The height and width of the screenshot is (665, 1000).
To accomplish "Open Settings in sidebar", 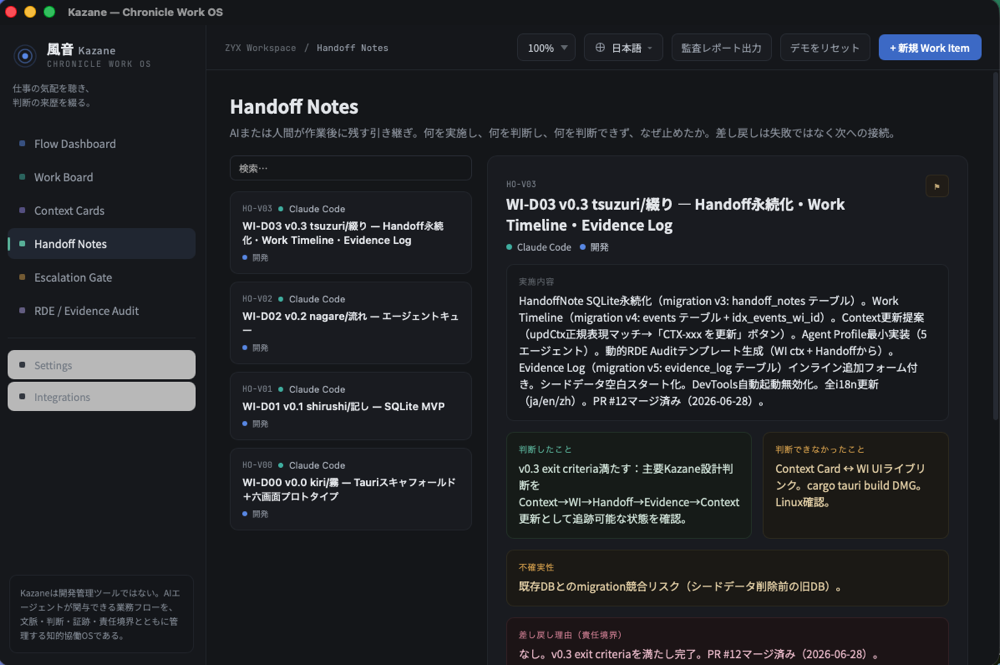I will [101, 365].
